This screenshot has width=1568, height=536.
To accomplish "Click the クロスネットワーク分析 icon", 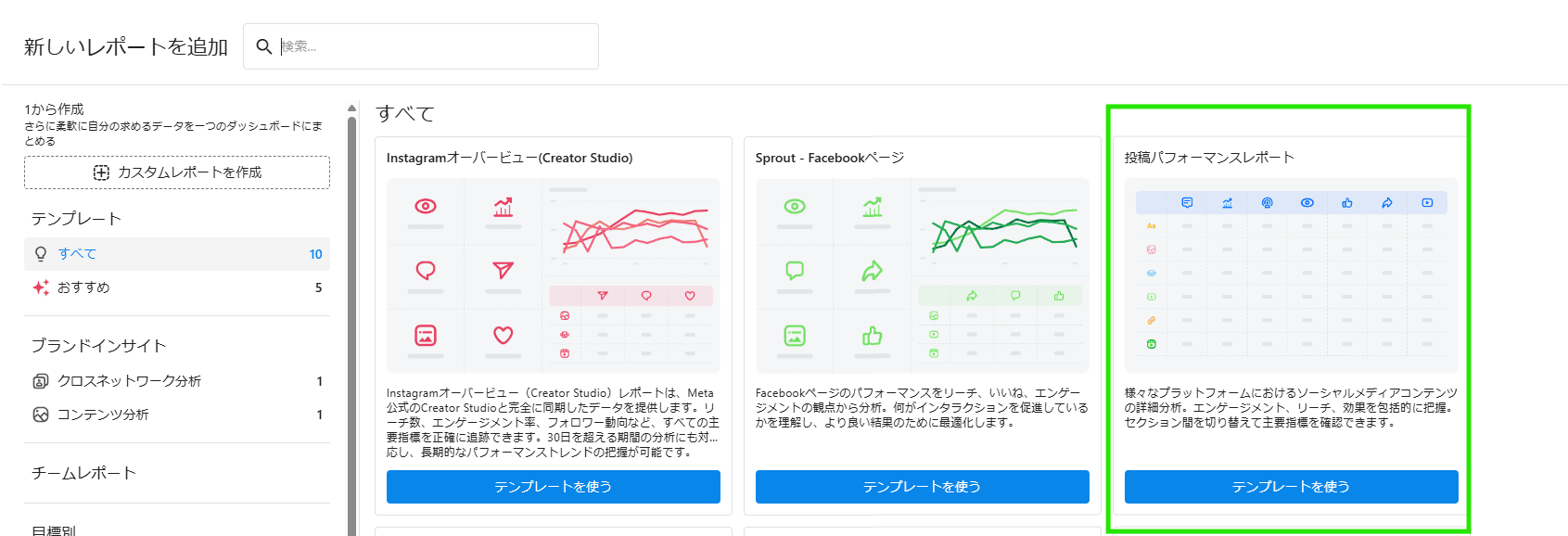I will click(x=41, y=381).
